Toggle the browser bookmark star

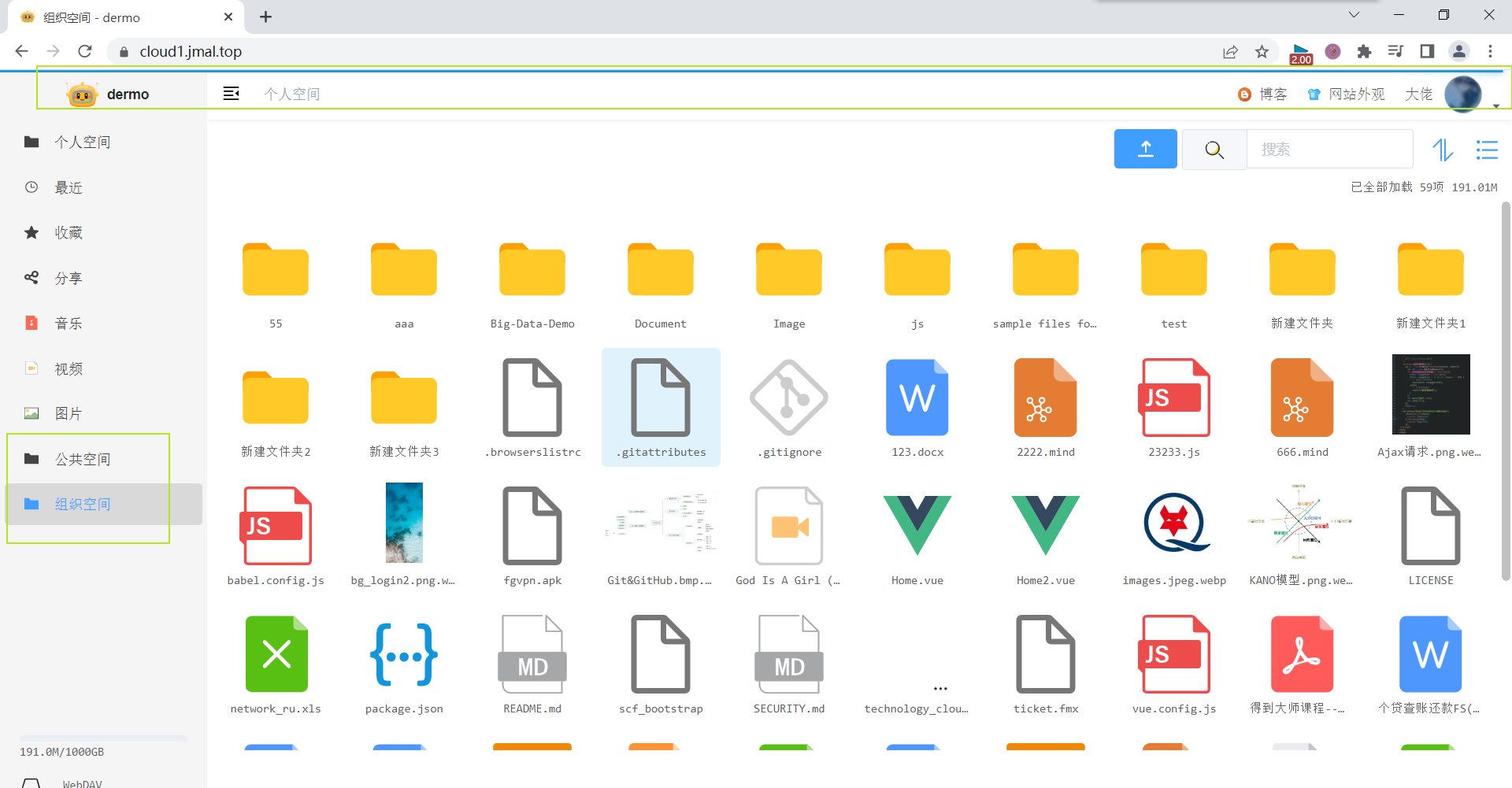point(1262,51)
